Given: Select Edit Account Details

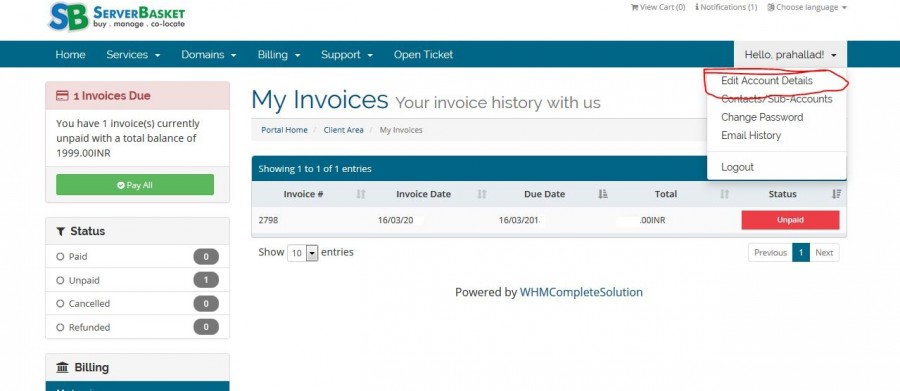Looking at the screenshot, I should coord(767,81).
